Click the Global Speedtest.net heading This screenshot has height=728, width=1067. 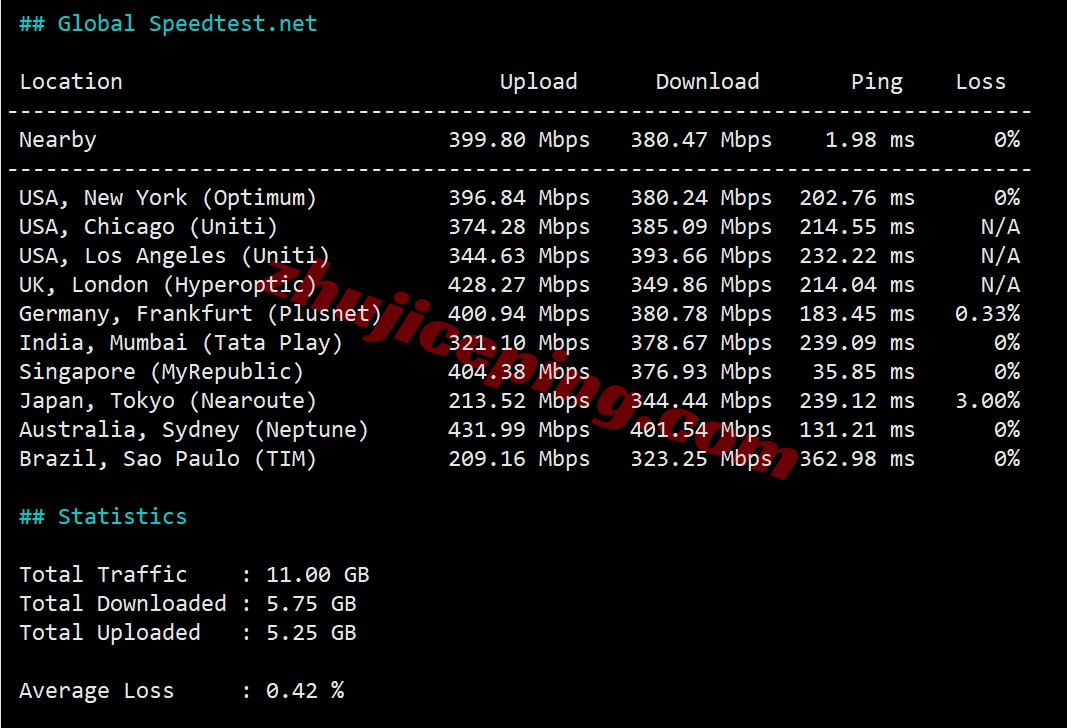coord(168,24)
